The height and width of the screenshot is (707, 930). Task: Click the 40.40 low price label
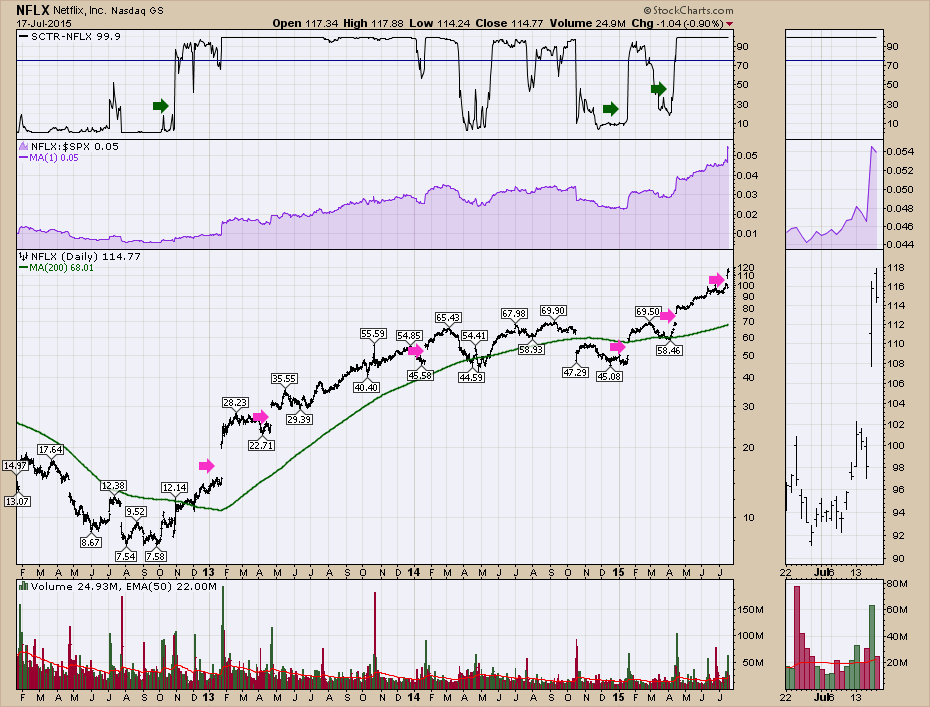click(x=367, y=387)
